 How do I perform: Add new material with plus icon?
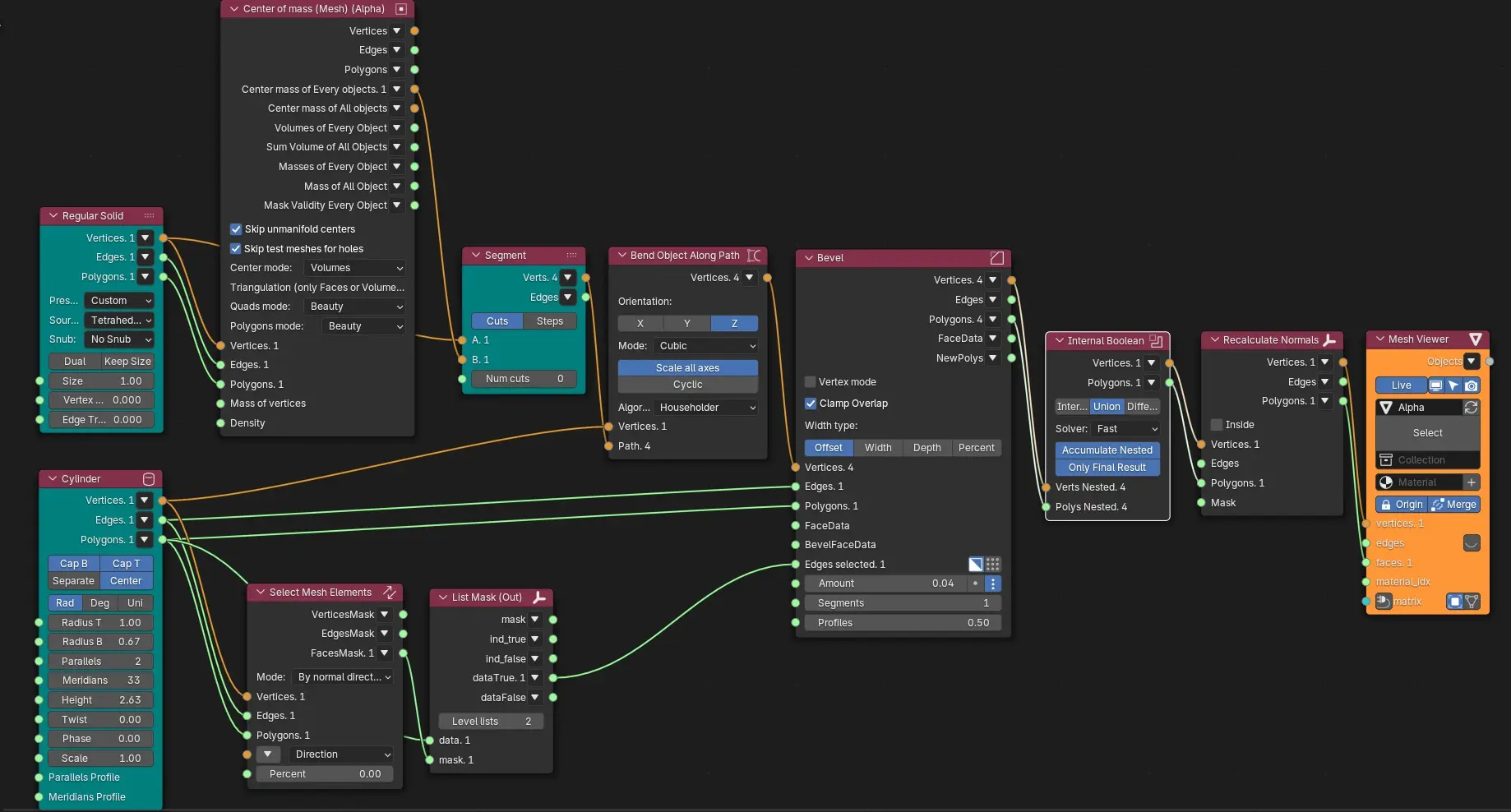click(1472, 482)
